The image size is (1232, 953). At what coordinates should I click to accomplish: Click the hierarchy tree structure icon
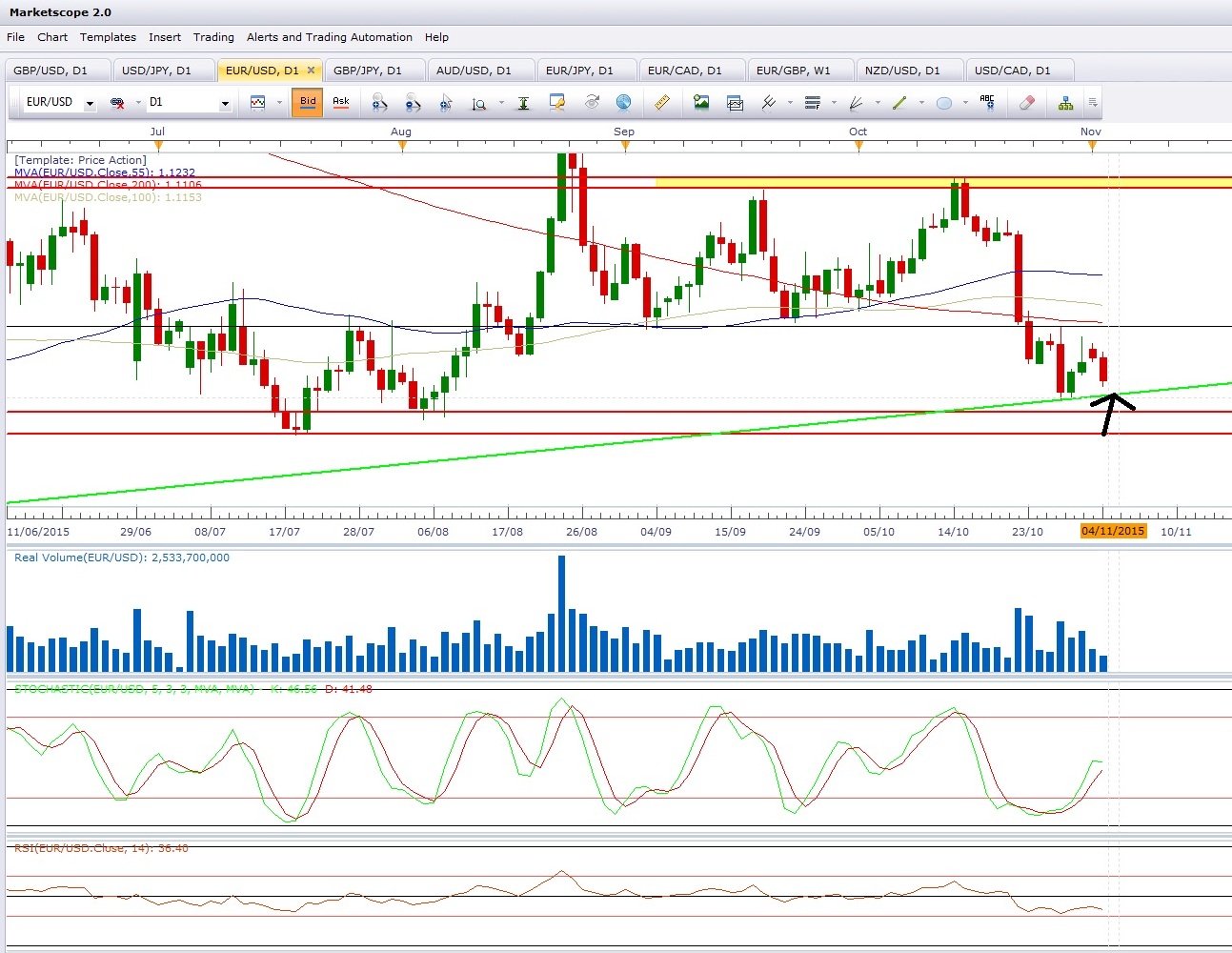[x=1066, y=102]
